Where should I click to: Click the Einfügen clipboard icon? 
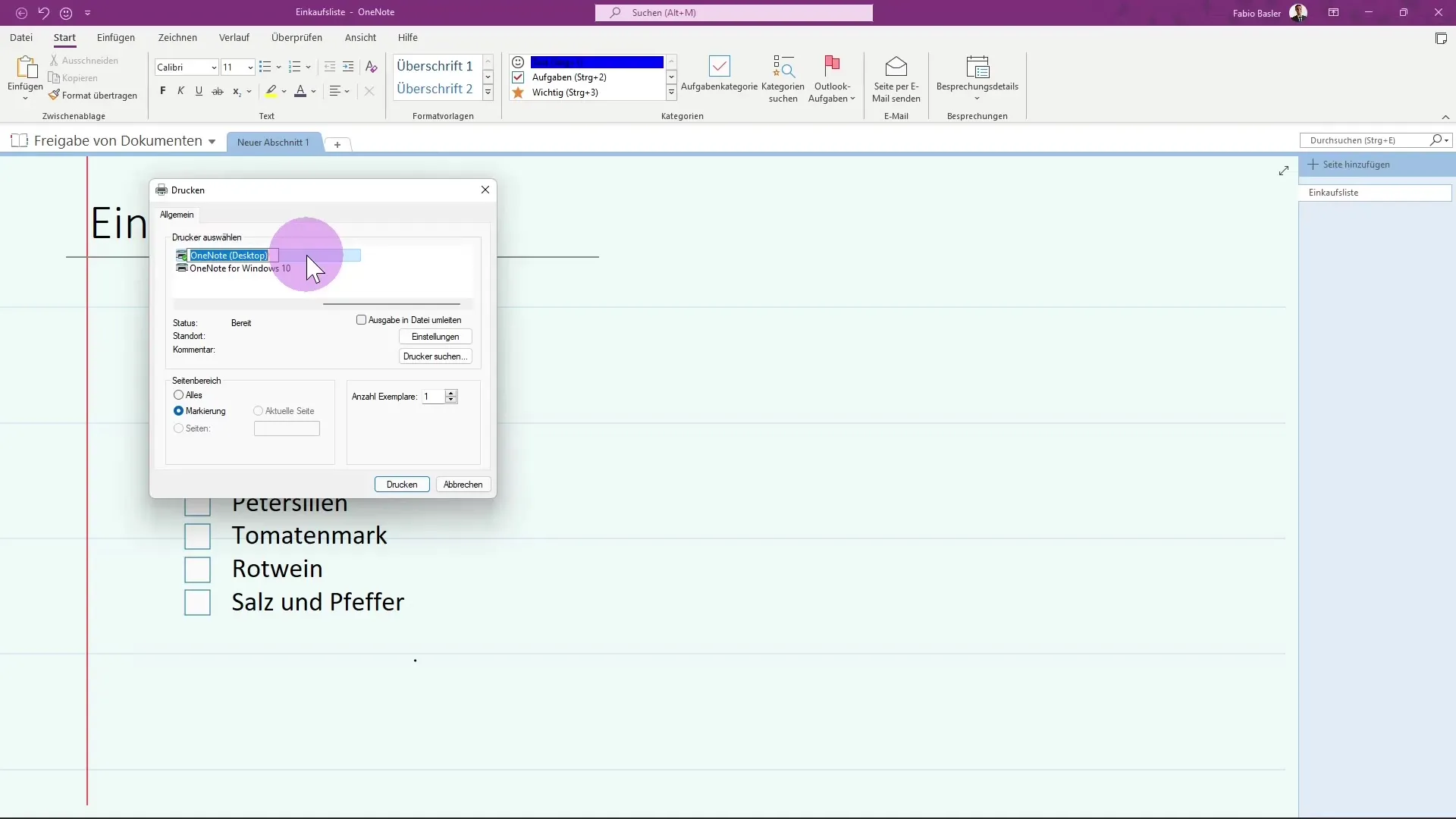26,68
